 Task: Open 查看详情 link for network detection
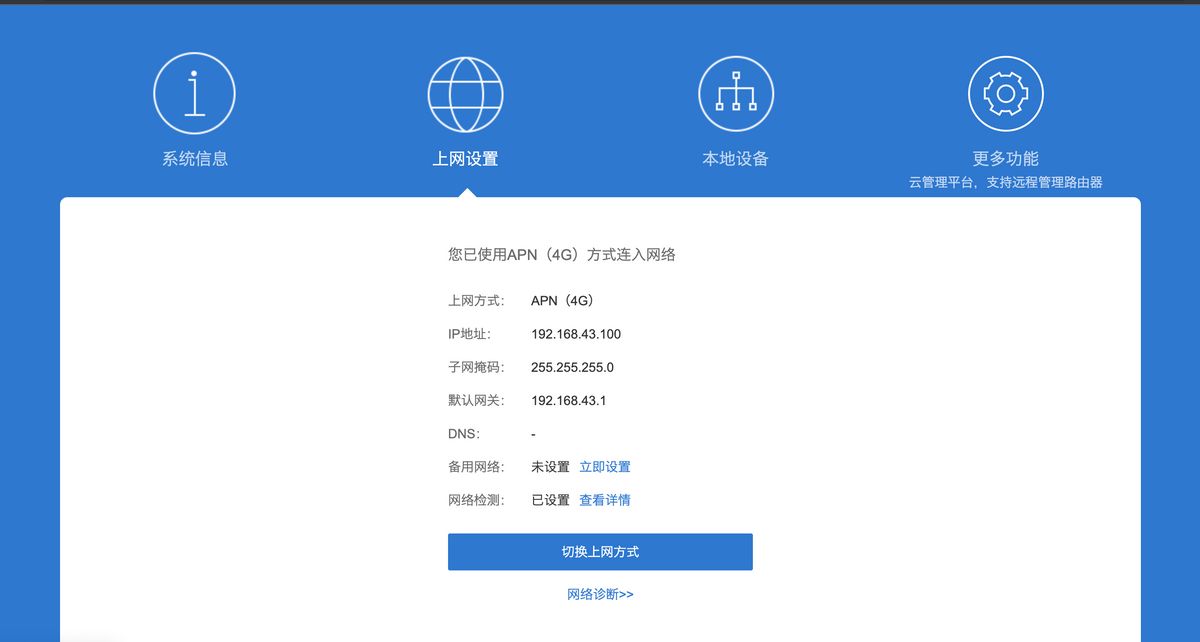pyautogui.click(x=605, y=500)
